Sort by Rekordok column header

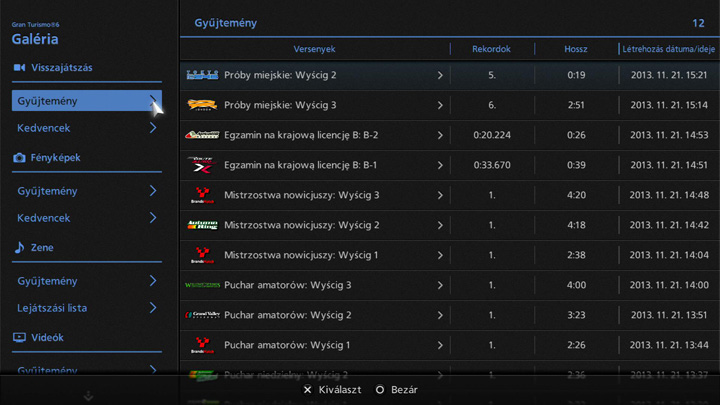point(492,49)
